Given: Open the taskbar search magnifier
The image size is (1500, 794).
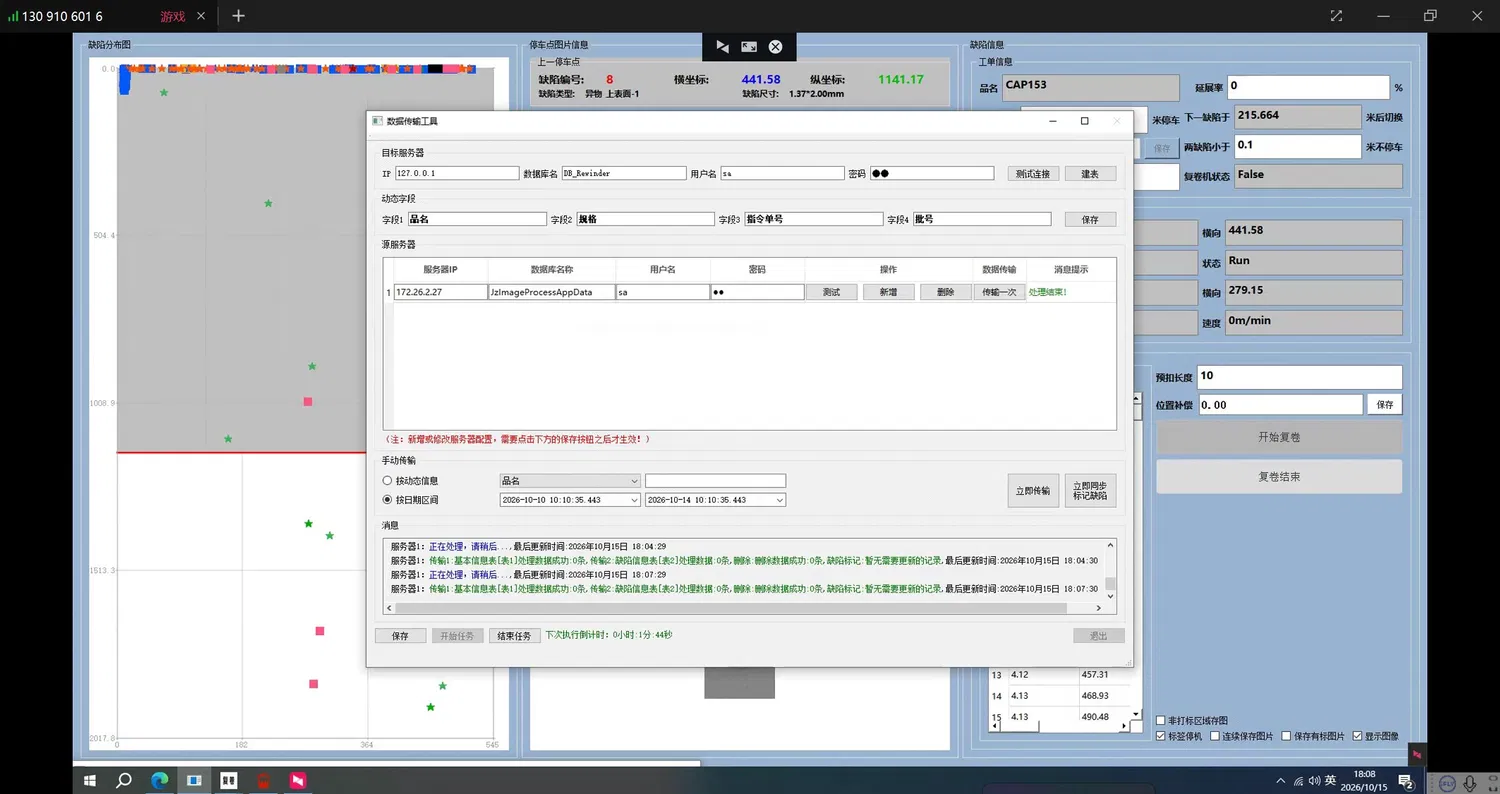Looking at the screenshot, I should point(125,780).
